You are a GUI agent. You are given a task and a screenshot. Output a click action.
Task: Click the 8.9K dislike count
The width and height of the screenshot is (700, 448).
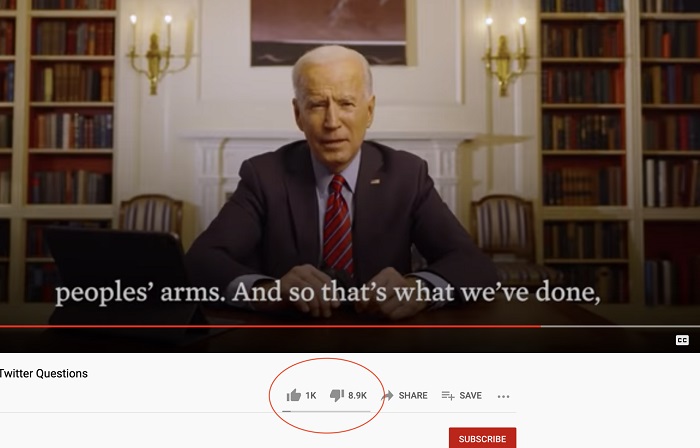(358, 395)
